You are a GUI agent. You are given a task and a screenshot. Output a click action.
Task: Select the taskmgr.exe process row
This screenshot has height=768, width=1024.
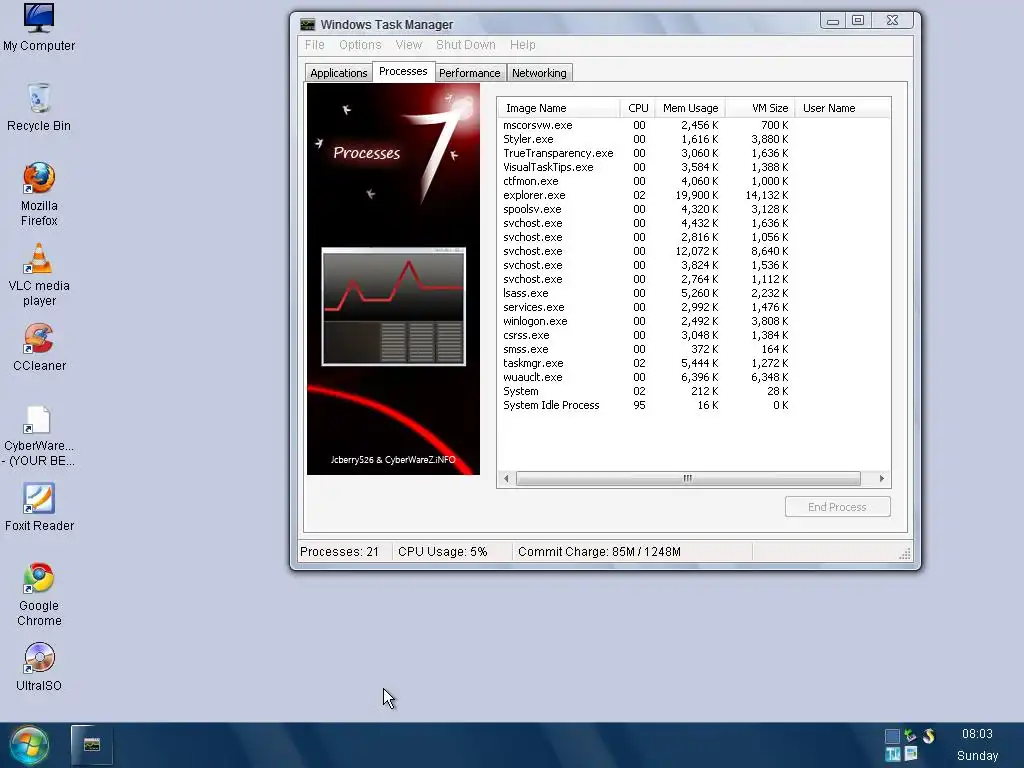694,363
